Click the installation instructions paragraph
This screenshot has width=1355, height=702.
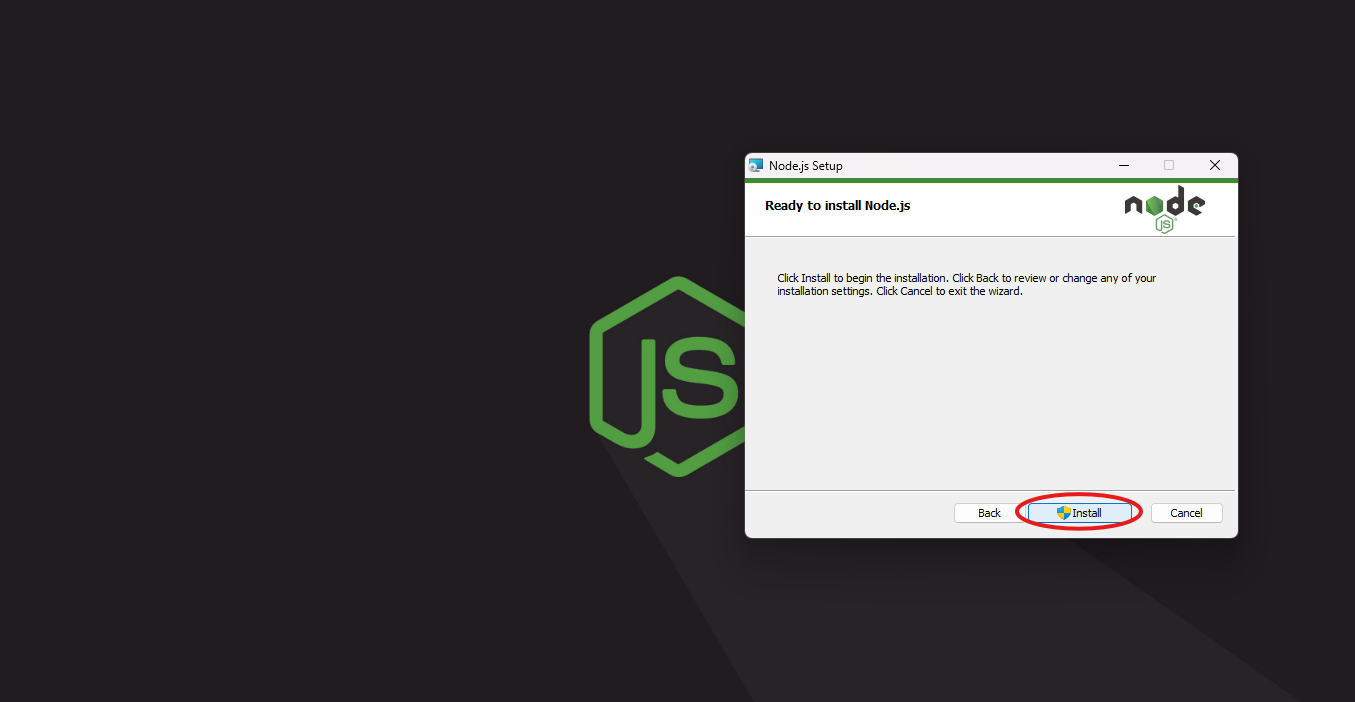965,285
